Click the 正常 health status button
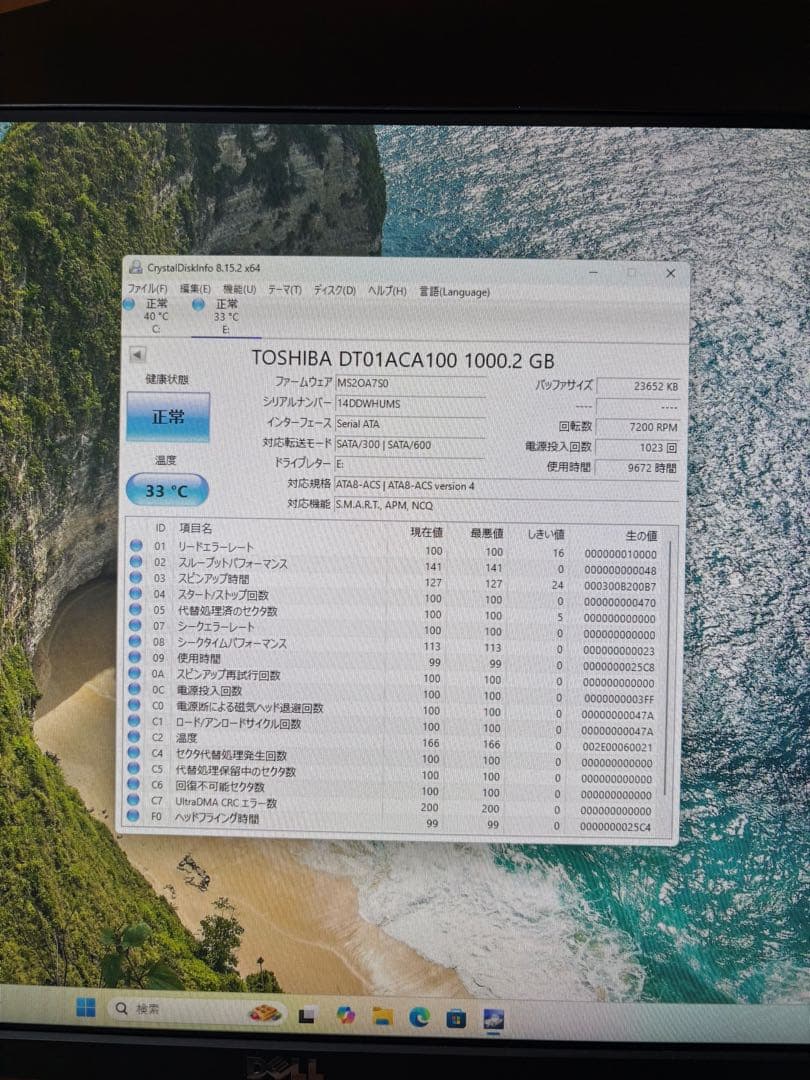 [168, 417]
